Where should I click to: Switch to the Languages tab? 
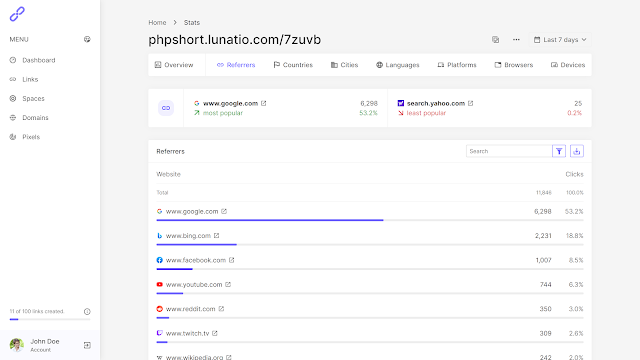coord(398,65)
